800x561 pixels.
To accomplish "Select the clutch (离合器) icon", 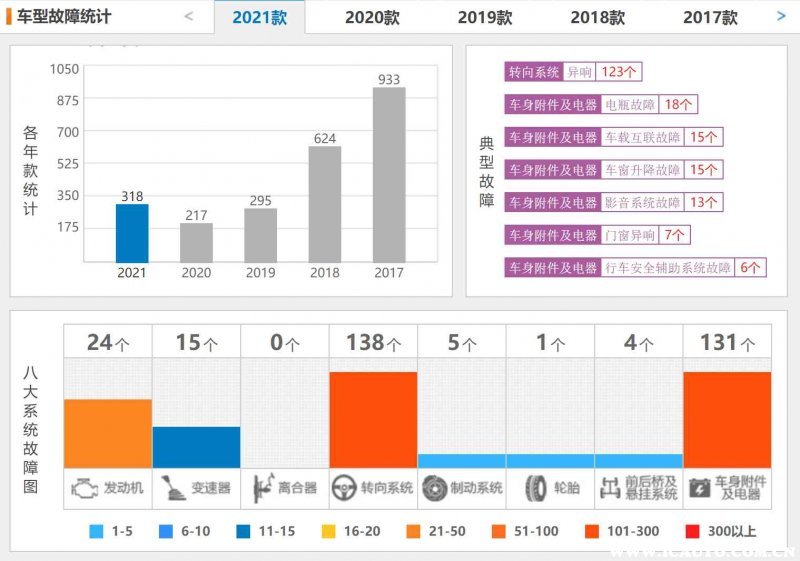I will (x=262, y=488).
